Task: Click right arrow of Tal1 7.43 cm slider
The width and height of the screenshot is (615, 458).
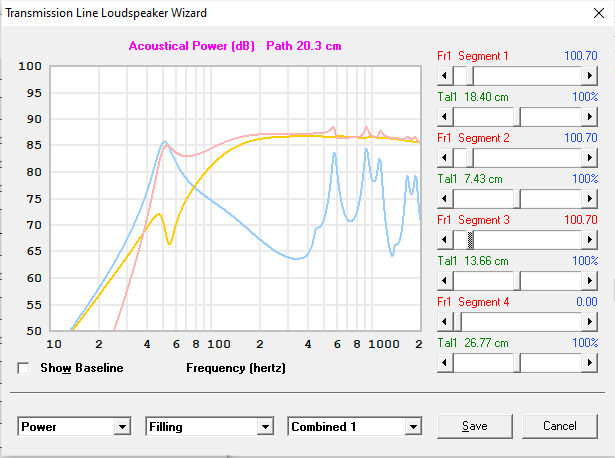Action: (590, 198)
